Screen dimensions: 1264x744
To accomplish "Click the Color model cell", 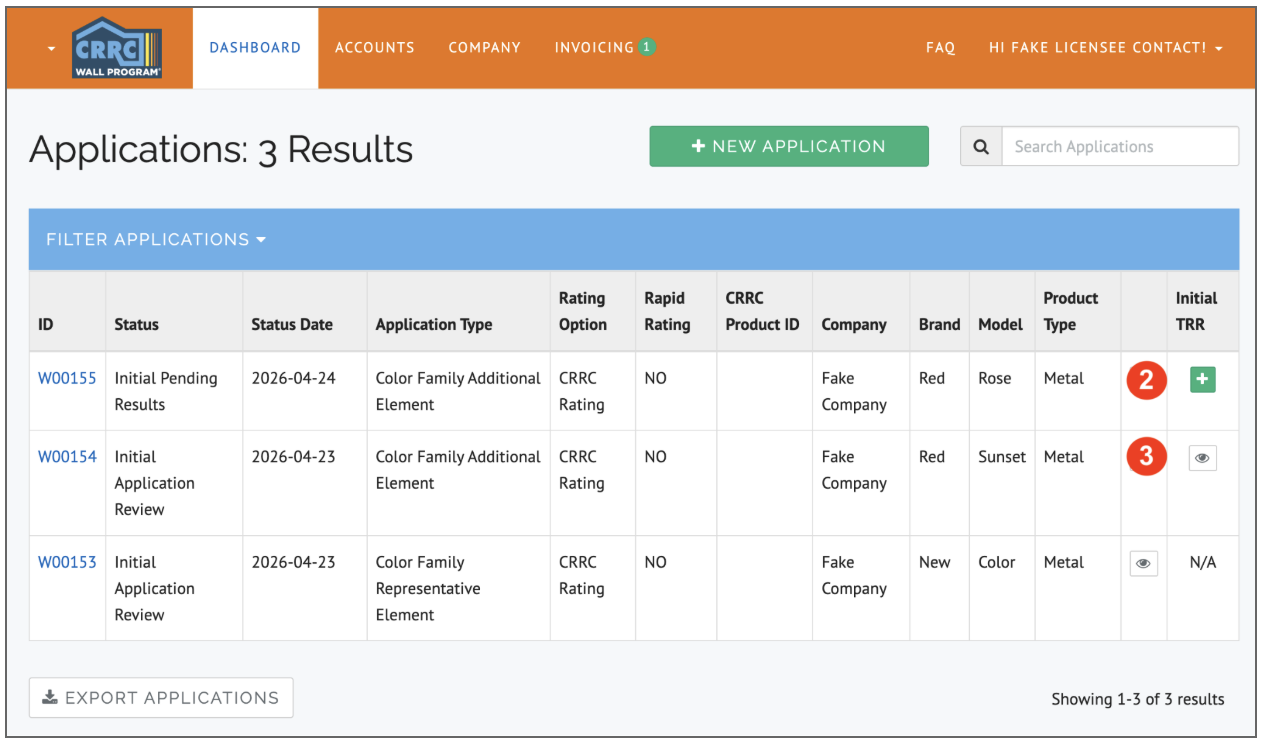I will click(x=1002, y=588).
